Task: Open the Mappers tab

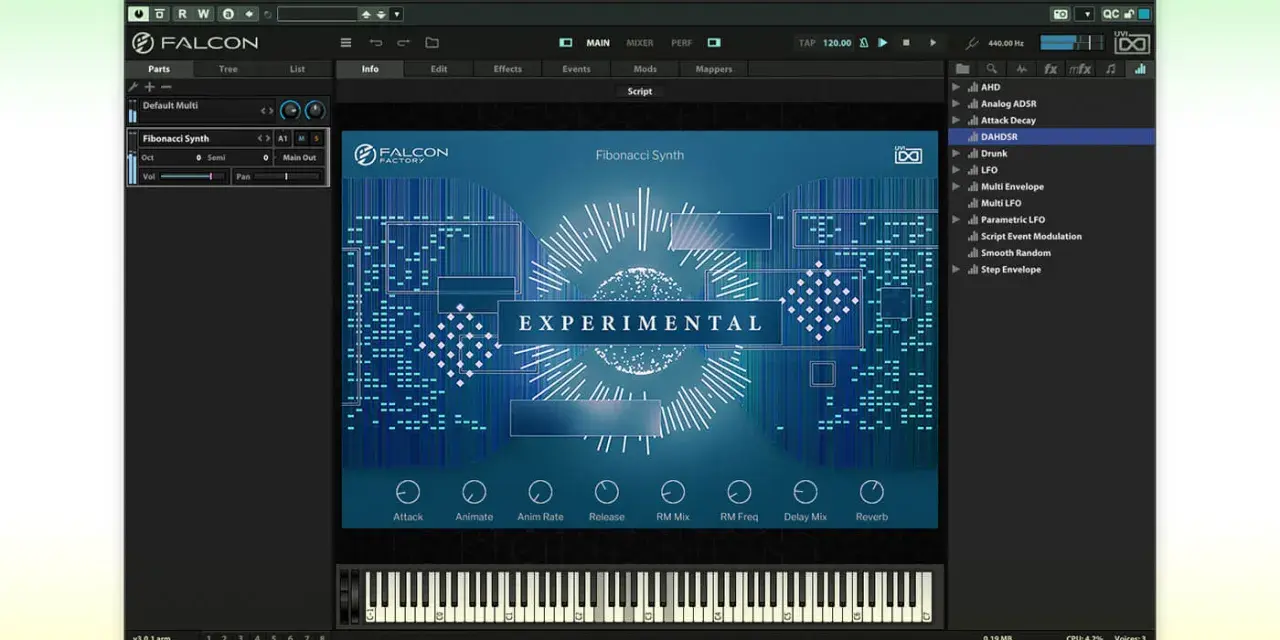Action: [714, 69]
